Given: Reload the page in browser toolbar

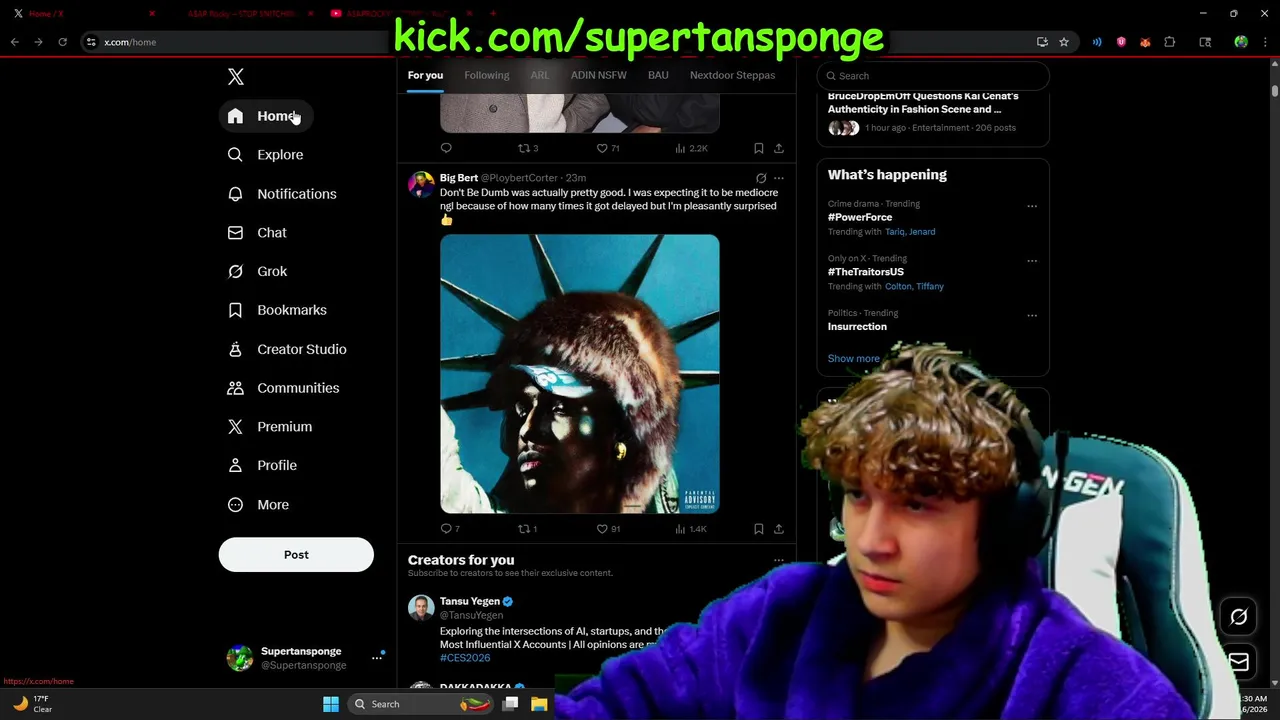Looking at the screenshot, I should coord(62,42).
